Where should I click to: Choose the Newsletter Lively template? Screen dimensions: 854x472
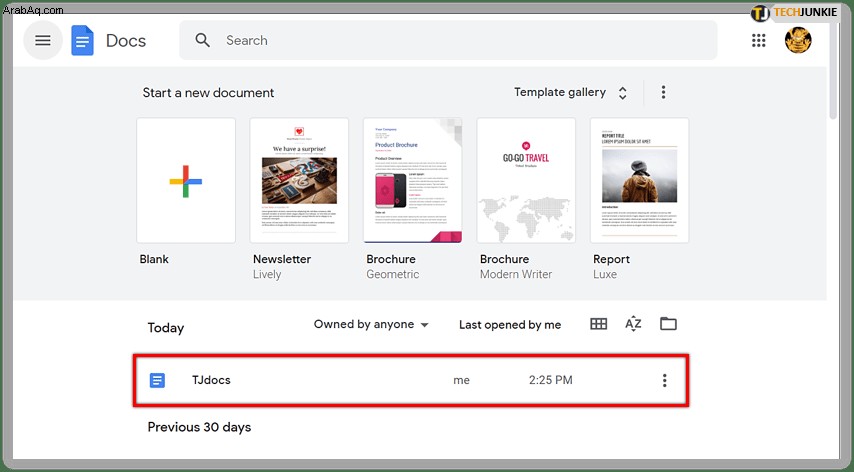click(299, 181)
